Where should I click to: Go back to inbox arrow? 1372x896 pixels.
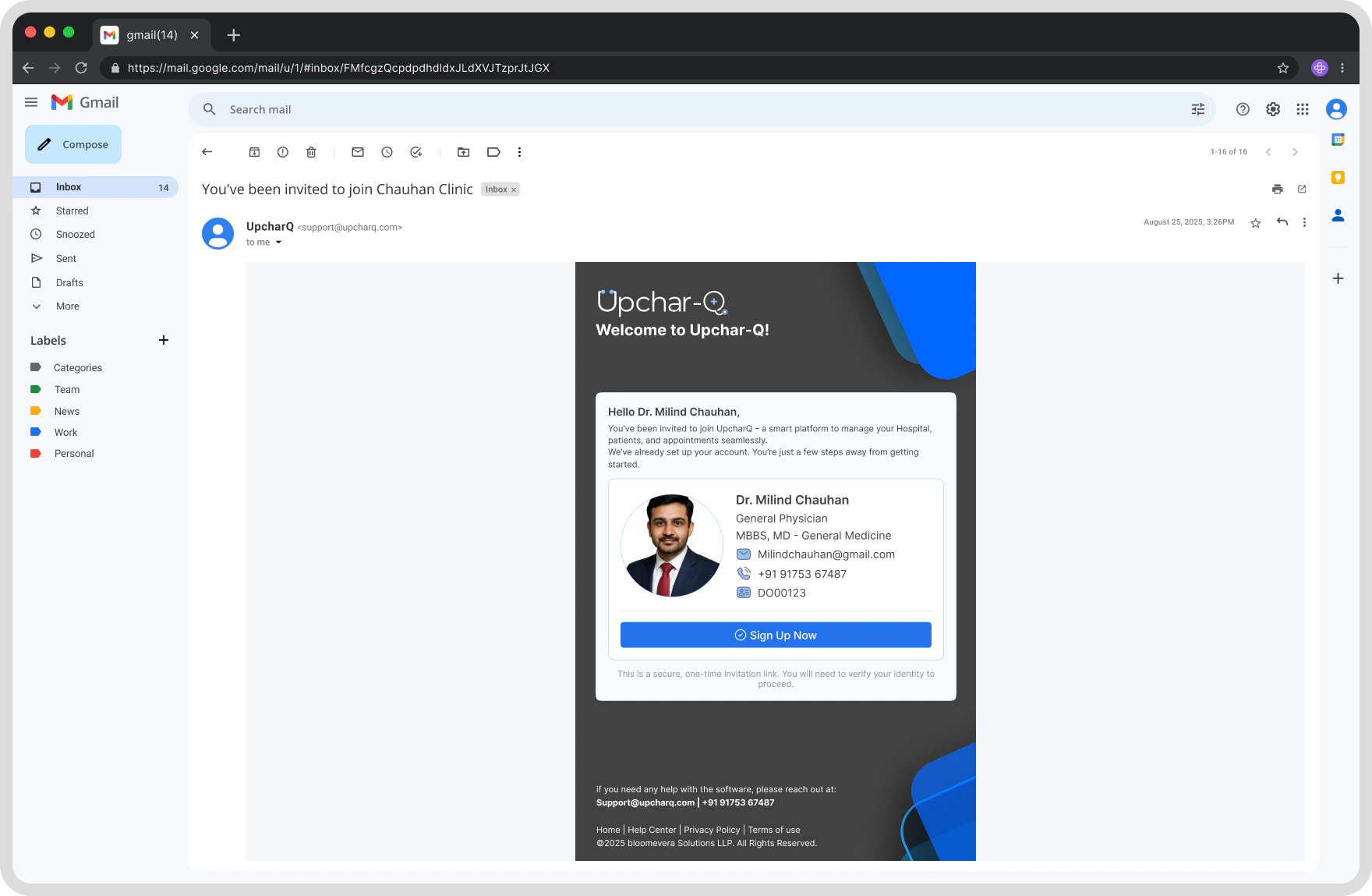click(207, 152)
